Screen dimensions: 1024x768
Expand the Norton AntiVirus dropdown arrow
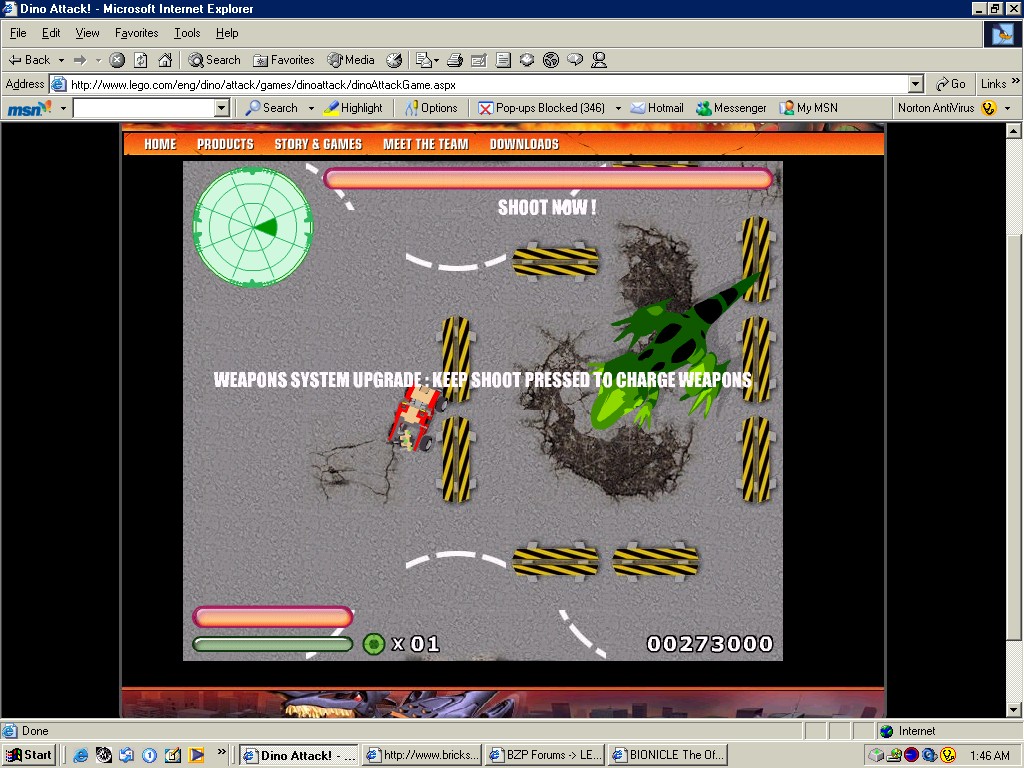[1008, 108]
